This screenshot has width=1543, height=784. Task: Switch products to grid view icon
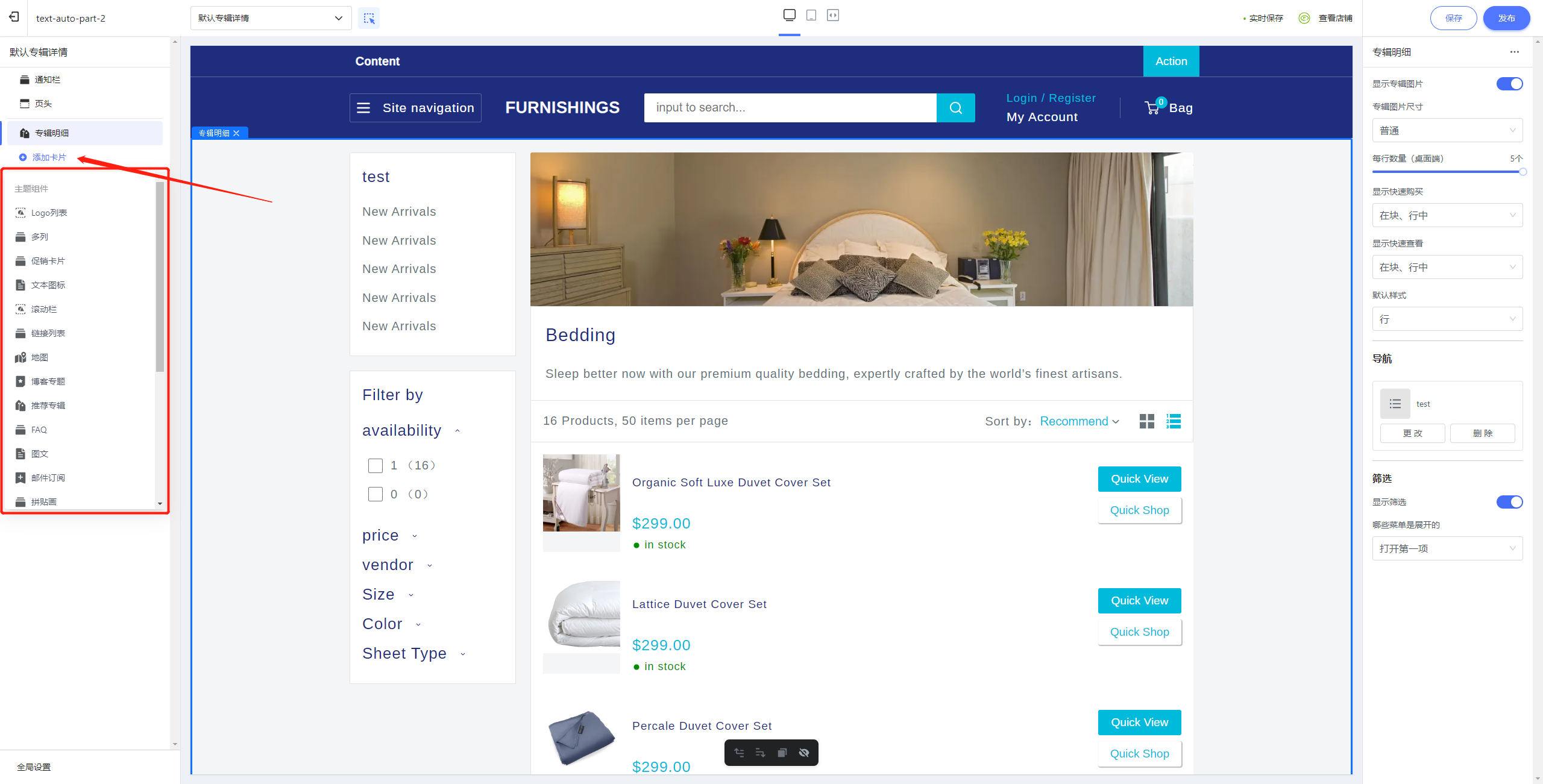(x=1146, y=421)
